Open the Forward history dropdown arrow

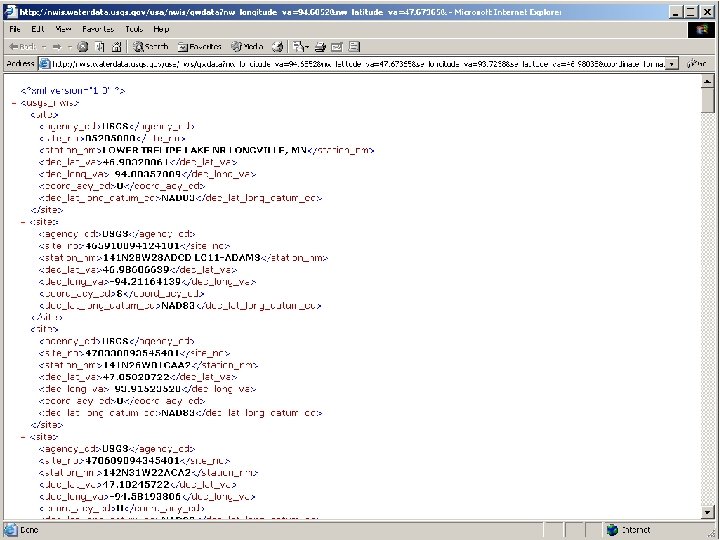(70, 46)
